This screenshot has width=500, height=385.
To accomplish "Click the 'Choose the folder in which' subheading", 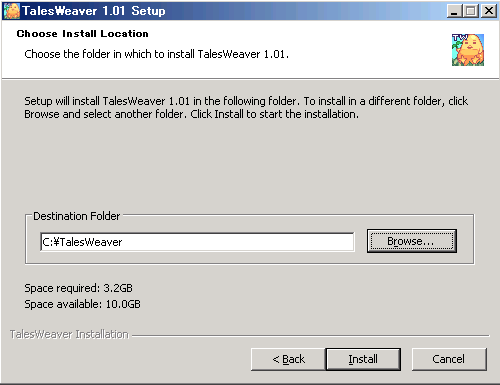I will 156,54.
